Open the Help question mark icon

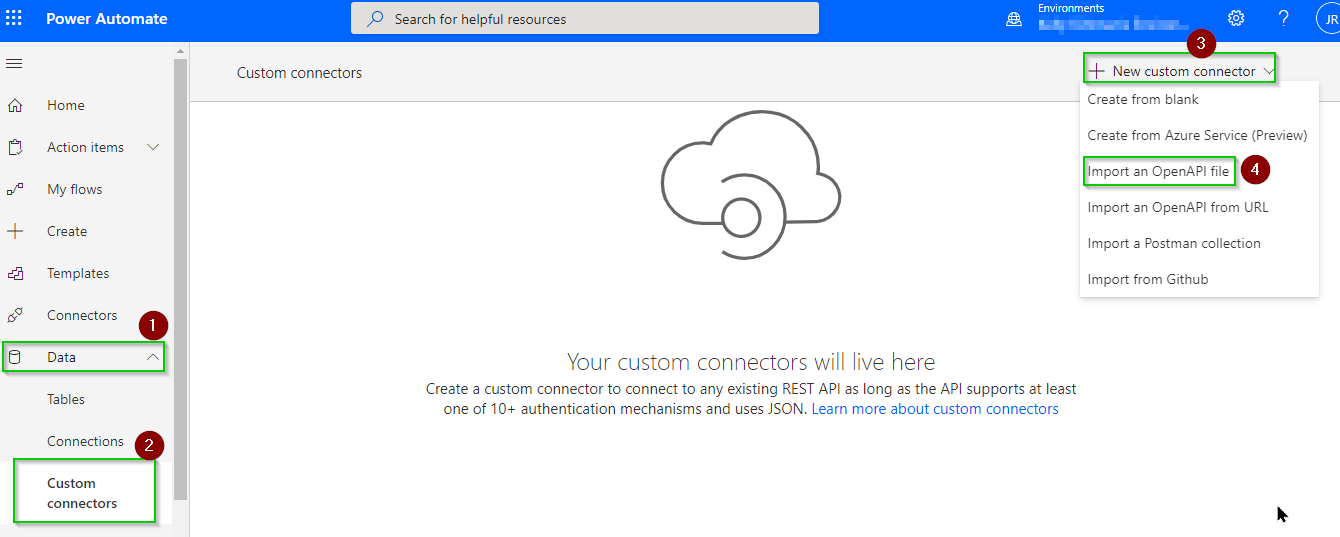[1284, 18]
